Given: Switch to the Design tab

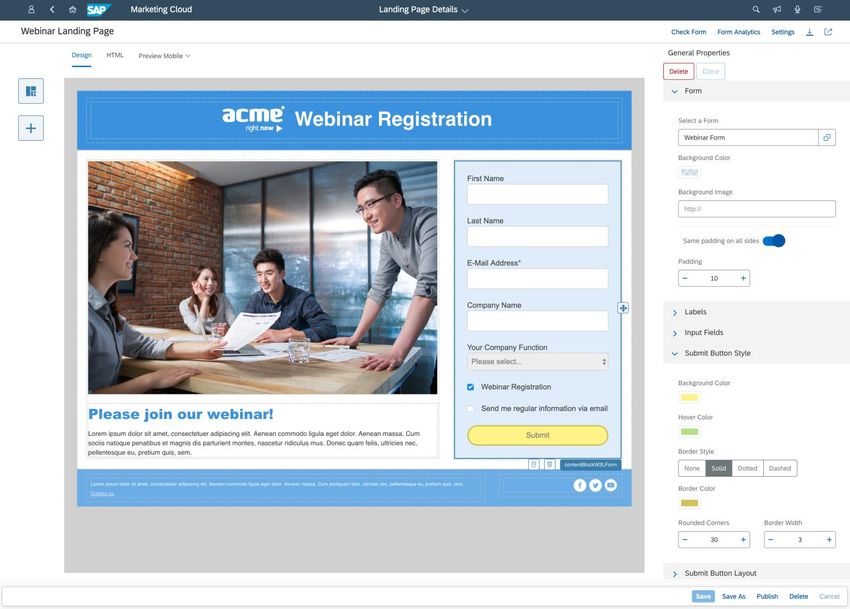Looking at the screenshot, I should pyautogui.click(x=81, y=55).
